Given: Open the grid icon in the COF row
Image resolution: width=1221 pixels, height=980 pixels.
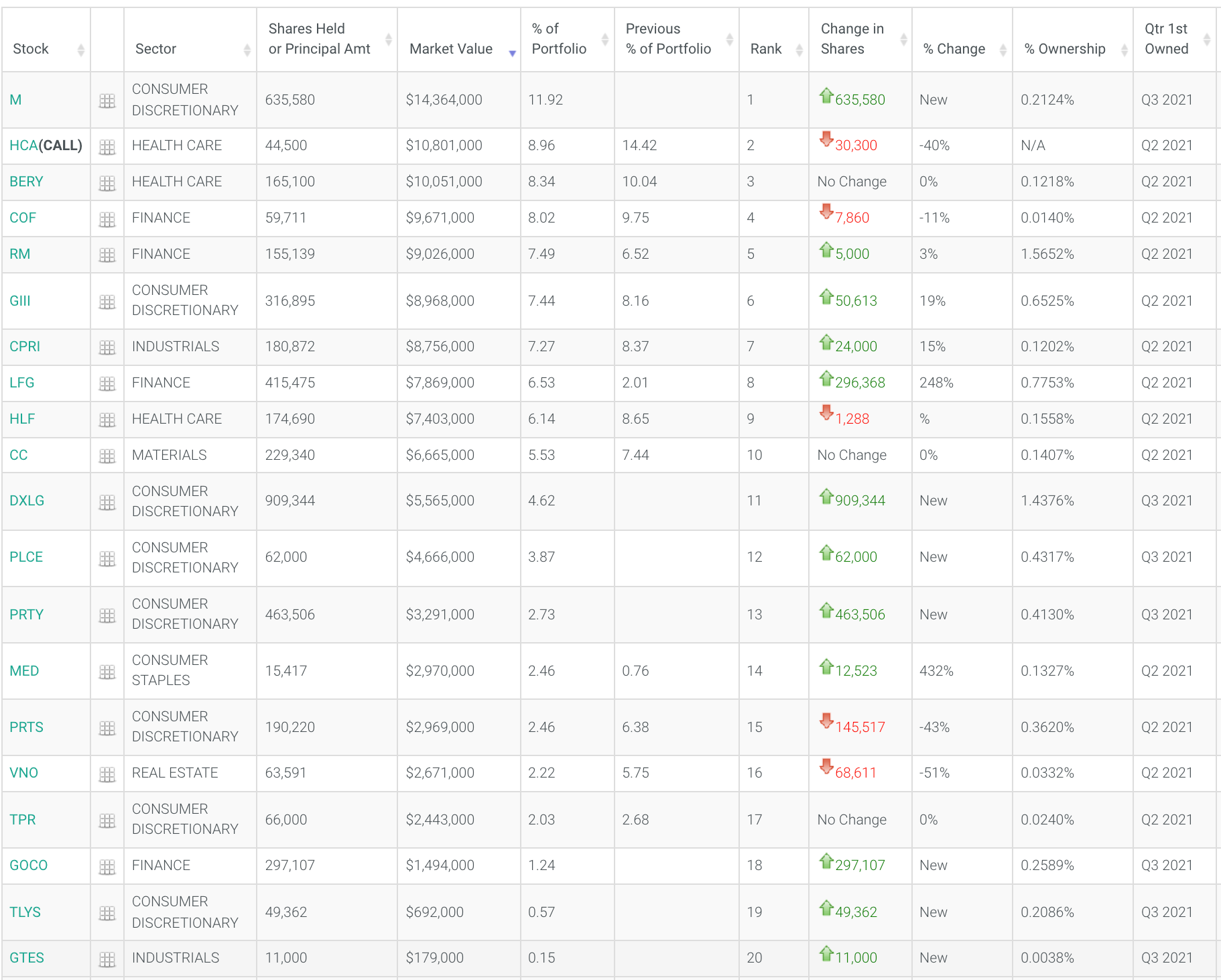Looking at the screenshot, I should click(x=107, y=219).
